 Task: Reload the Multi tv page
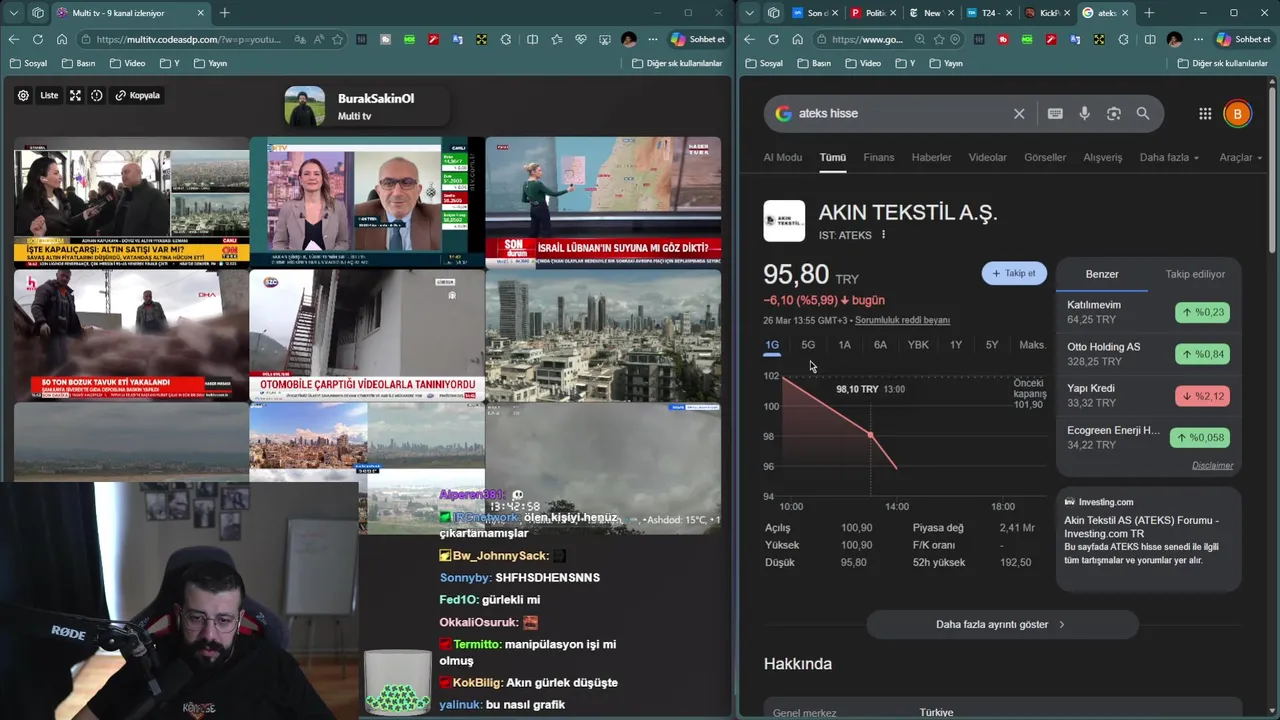(38, 39)
